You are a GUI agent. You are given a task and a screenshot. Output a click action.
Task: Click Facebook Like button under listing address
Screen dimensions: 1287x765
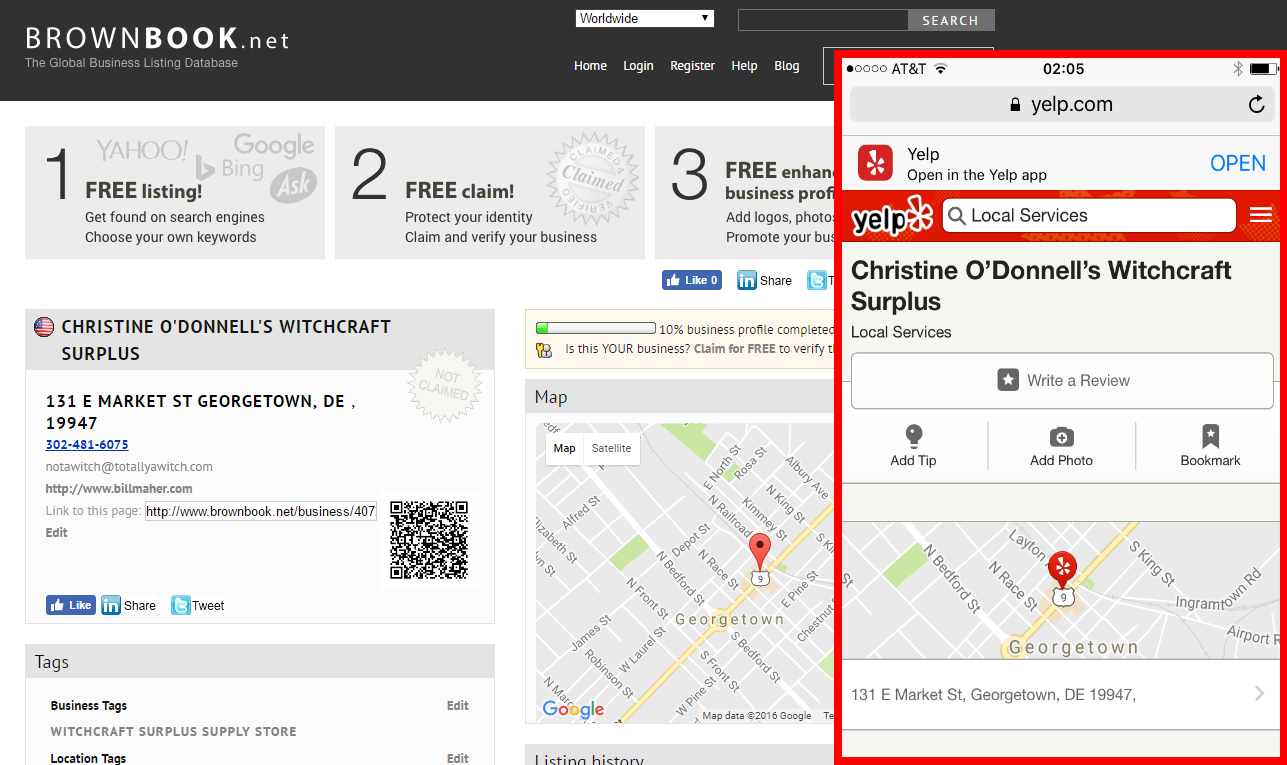70,605
